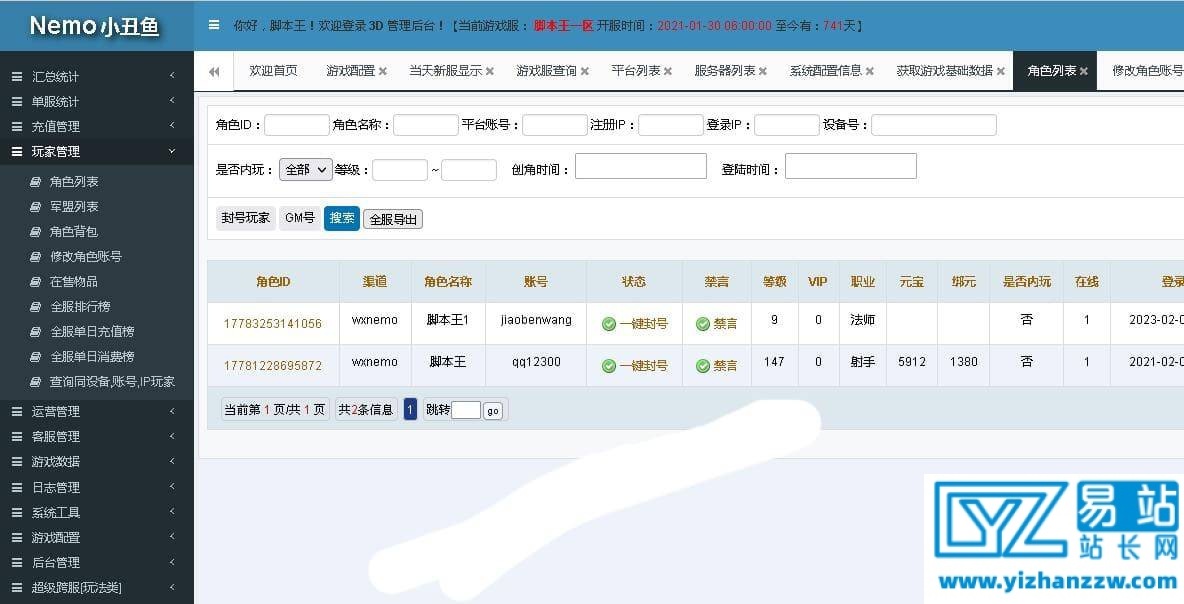Expand the 运营管理 sidebar menu

click(97, 411)
